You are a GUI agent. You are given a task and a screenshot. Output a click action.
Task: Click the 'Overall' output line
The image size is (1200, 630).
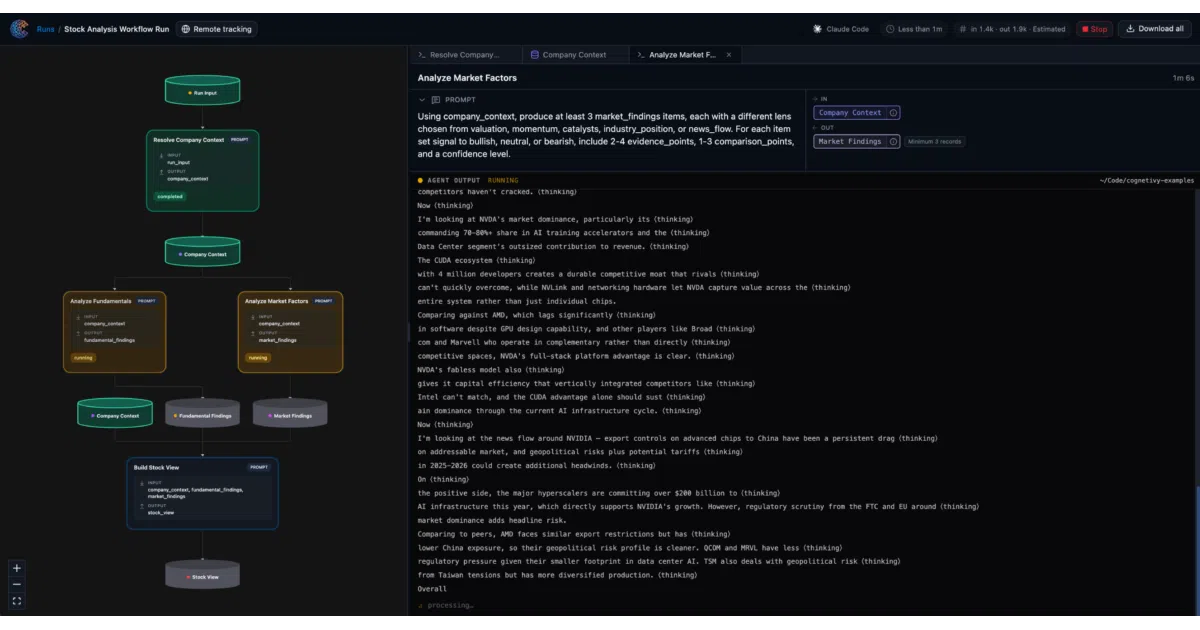pos(431,589)
